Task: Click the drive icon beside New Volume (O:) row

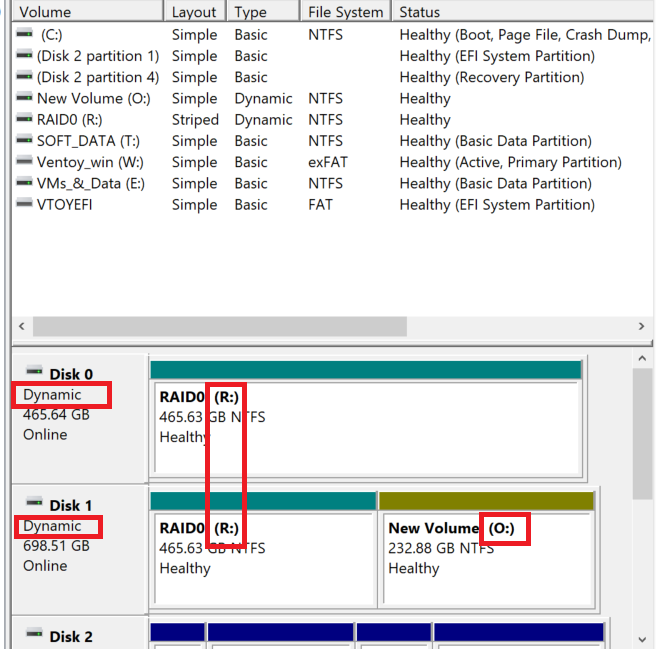Action: point(24,97)
